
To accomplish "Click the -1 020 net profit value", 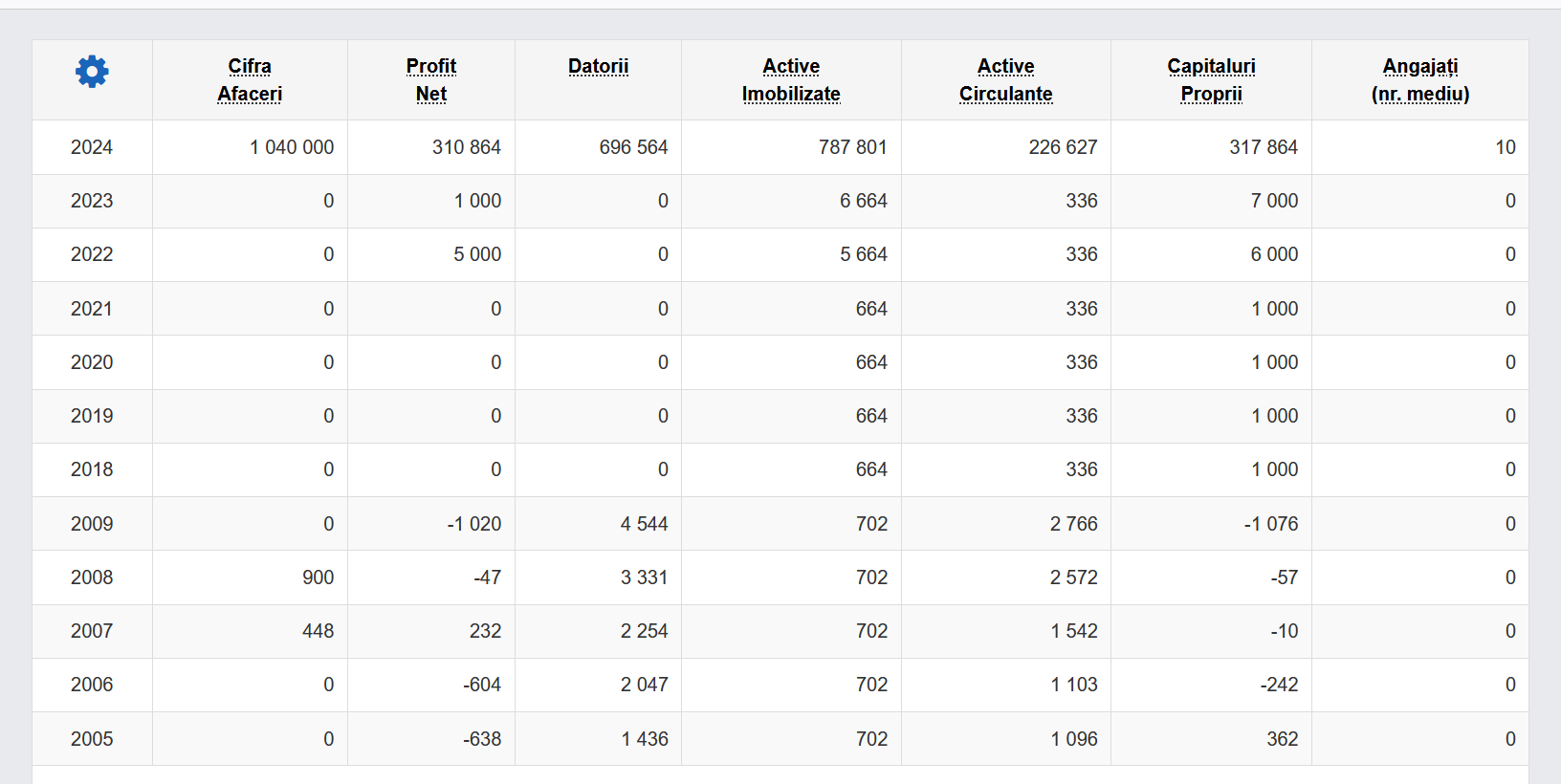I will pos(474,524).
